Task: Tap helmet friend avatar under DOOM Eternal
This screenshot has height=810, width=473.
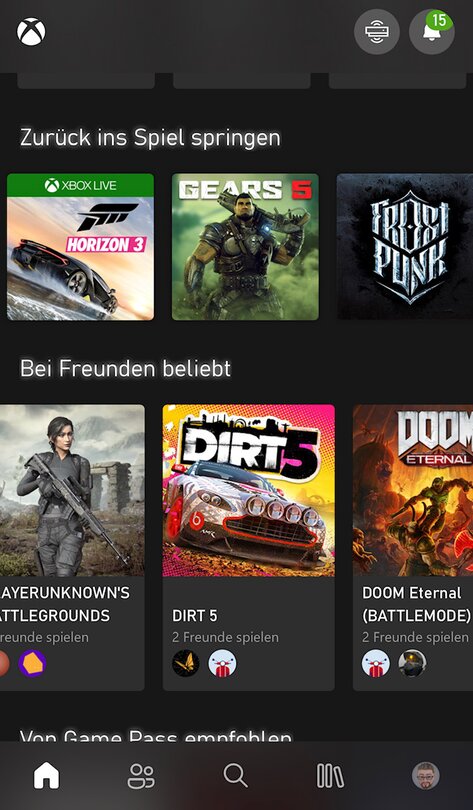Action: 413,663
